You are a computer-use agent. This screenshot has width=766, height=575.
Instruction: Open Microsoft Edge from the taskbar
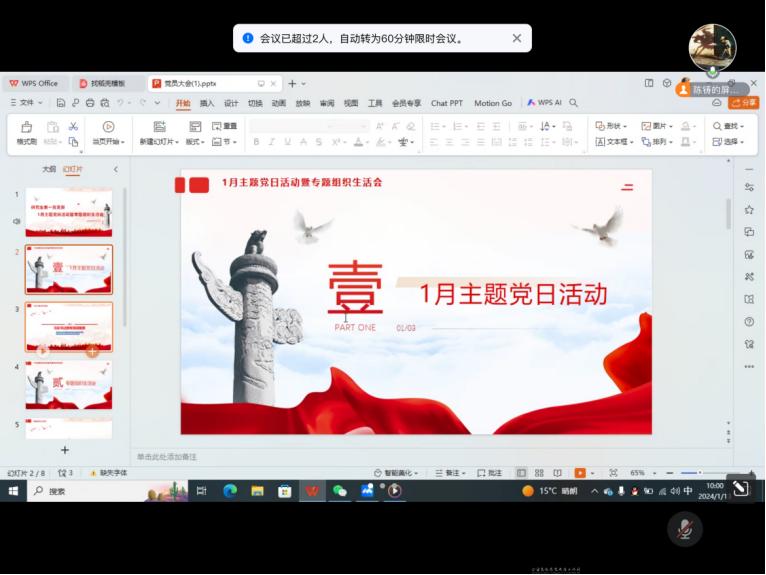pyautogui.click(x=229, y=491)
